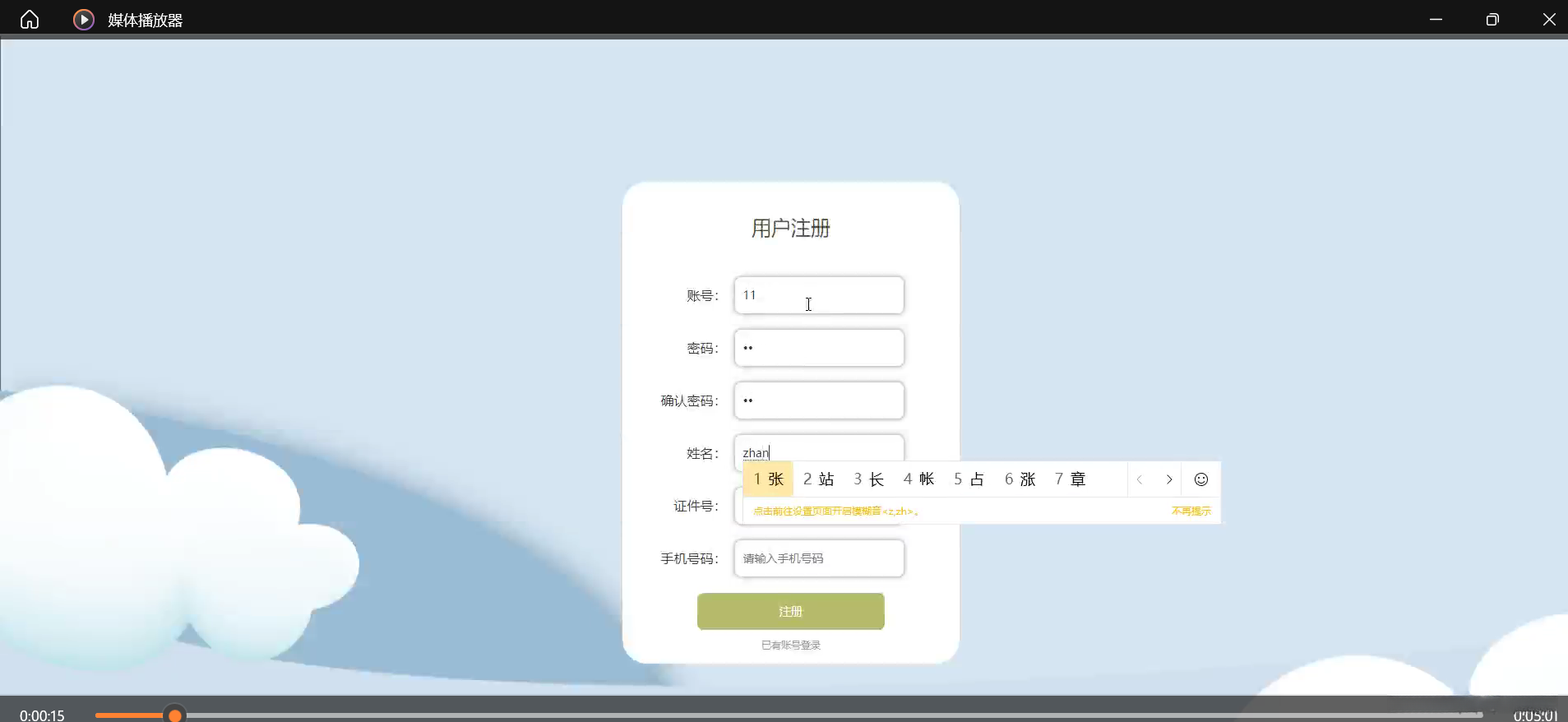The width and height of the screenshot is (1568, 722).
Task: Choose candidate 3 长
Action: pos(869,479)
